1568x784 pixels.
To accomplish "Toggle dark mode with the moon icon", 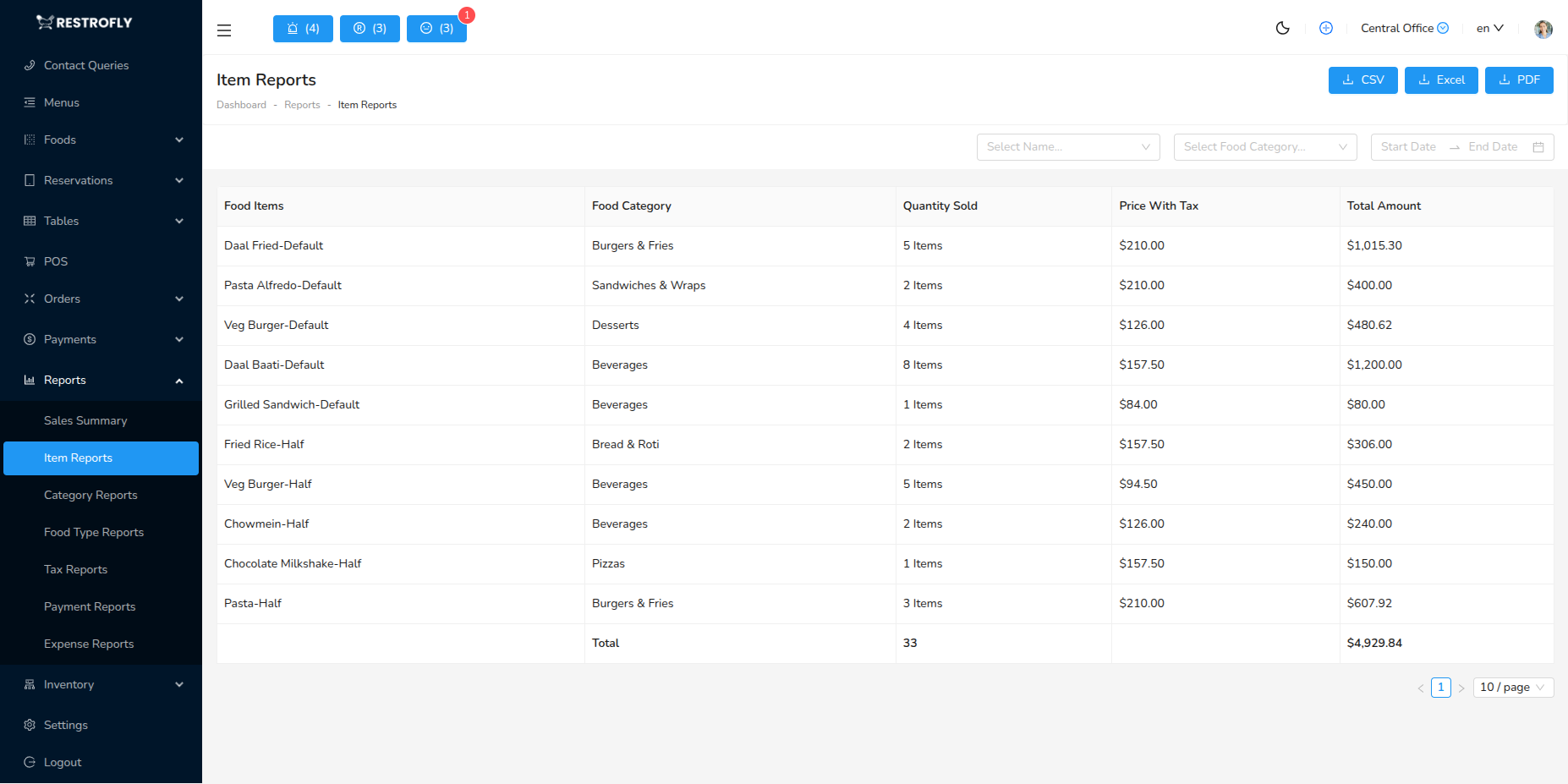I will [1282, 28].
